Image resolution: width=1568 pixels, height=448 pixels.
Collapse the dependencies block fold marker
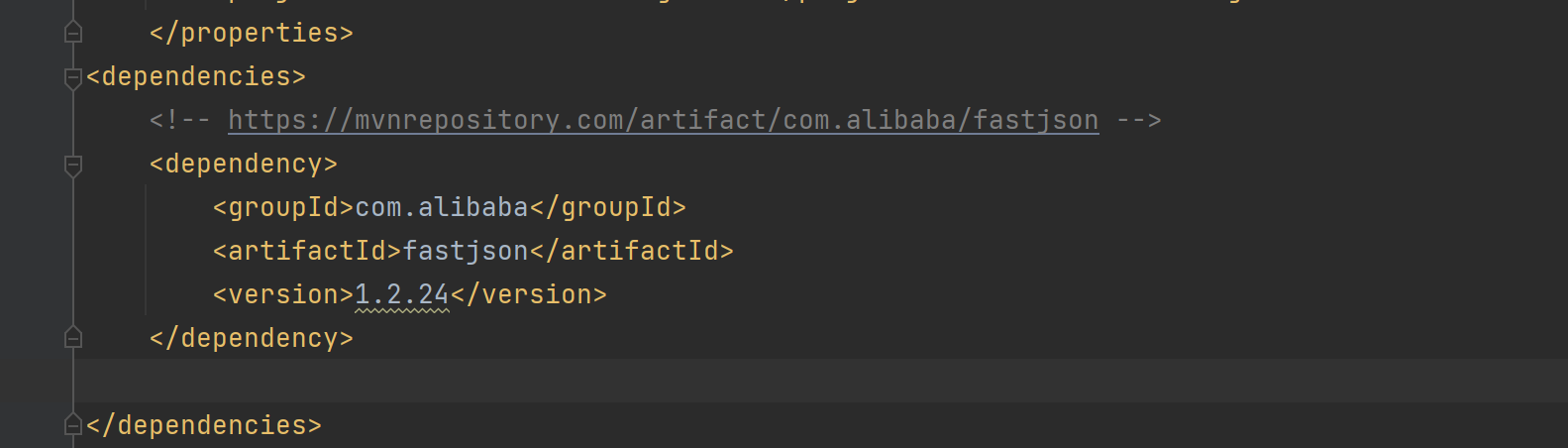tap(72, 77)
